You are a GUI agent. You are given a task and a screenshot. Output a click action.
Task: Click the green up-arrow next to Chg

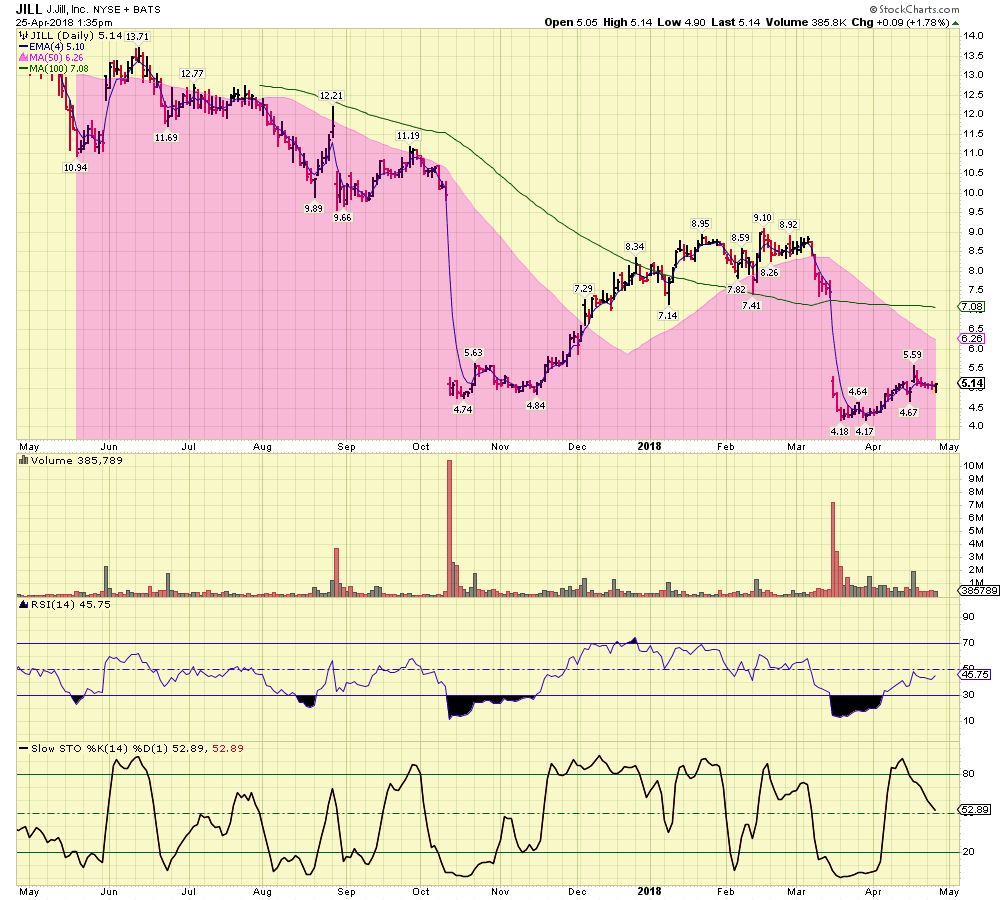(956, 22)
